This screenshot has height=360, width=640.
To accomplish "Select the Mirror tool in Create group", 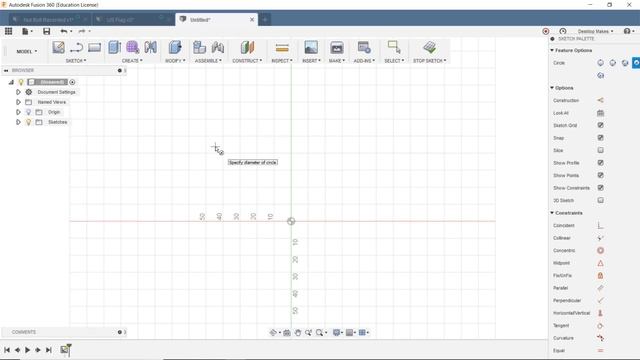I will click(151, 47).
